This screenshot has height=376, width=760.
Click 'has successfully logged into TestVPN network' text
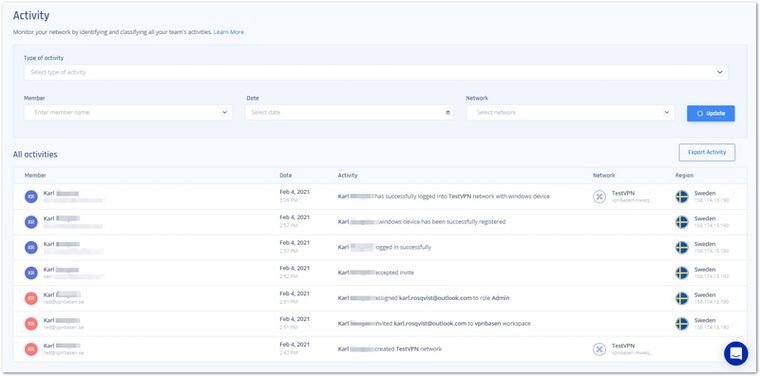pos(462,196)
